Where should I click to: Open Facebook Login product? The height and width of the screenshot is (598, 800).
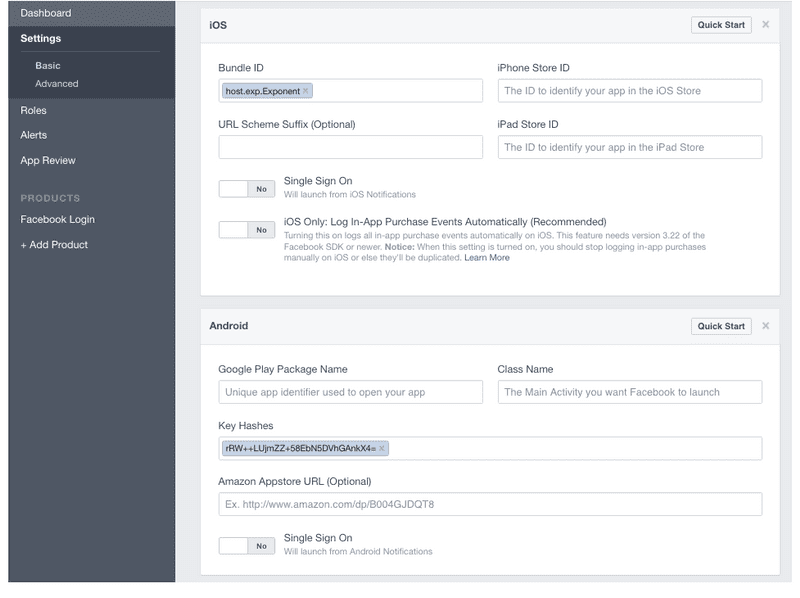click(x=58, y=219)
